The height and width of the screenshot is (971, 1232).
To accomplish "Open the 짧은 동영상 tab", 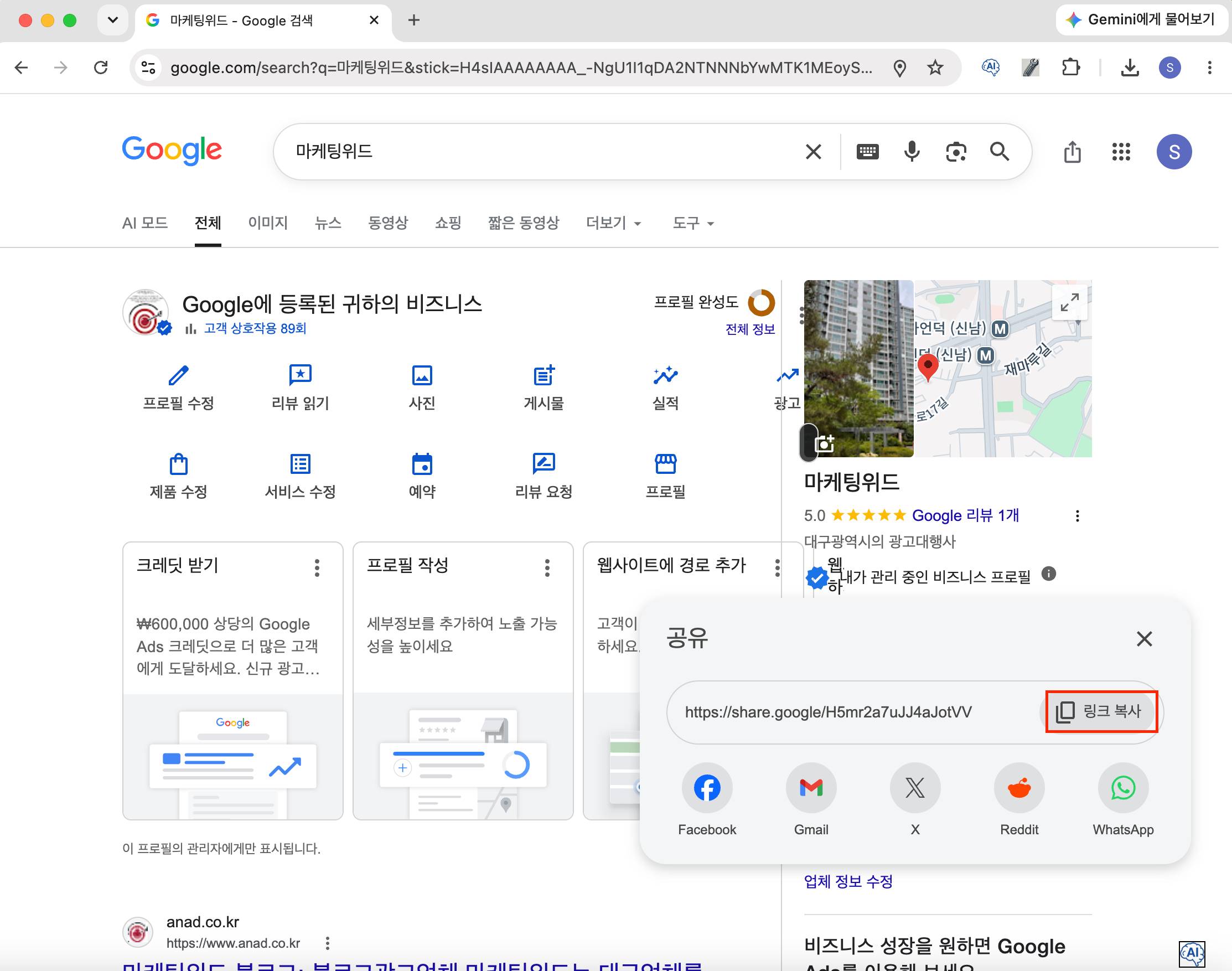I will 524,223.
